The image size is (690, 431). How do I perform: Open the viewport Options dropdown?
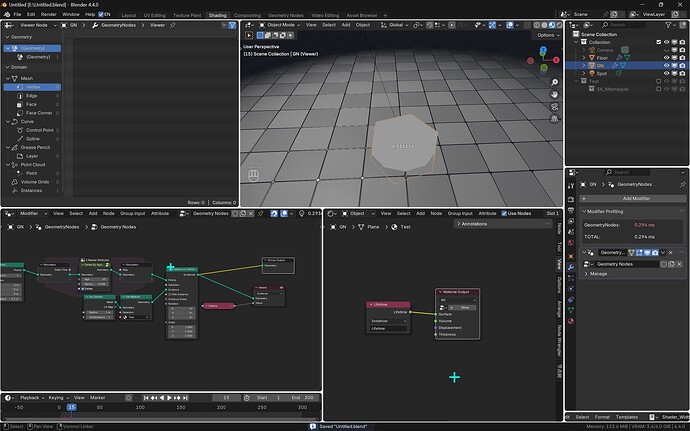tap(548, 35)
